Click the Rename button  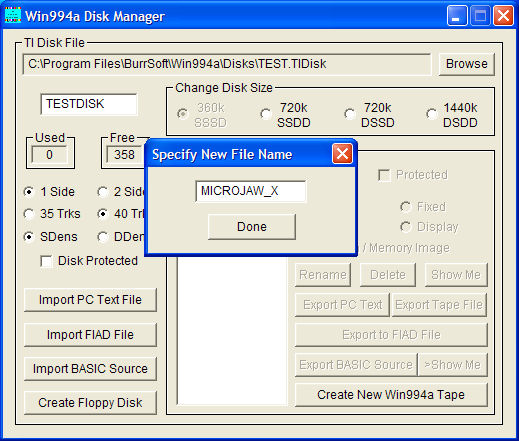click(323, 275)
